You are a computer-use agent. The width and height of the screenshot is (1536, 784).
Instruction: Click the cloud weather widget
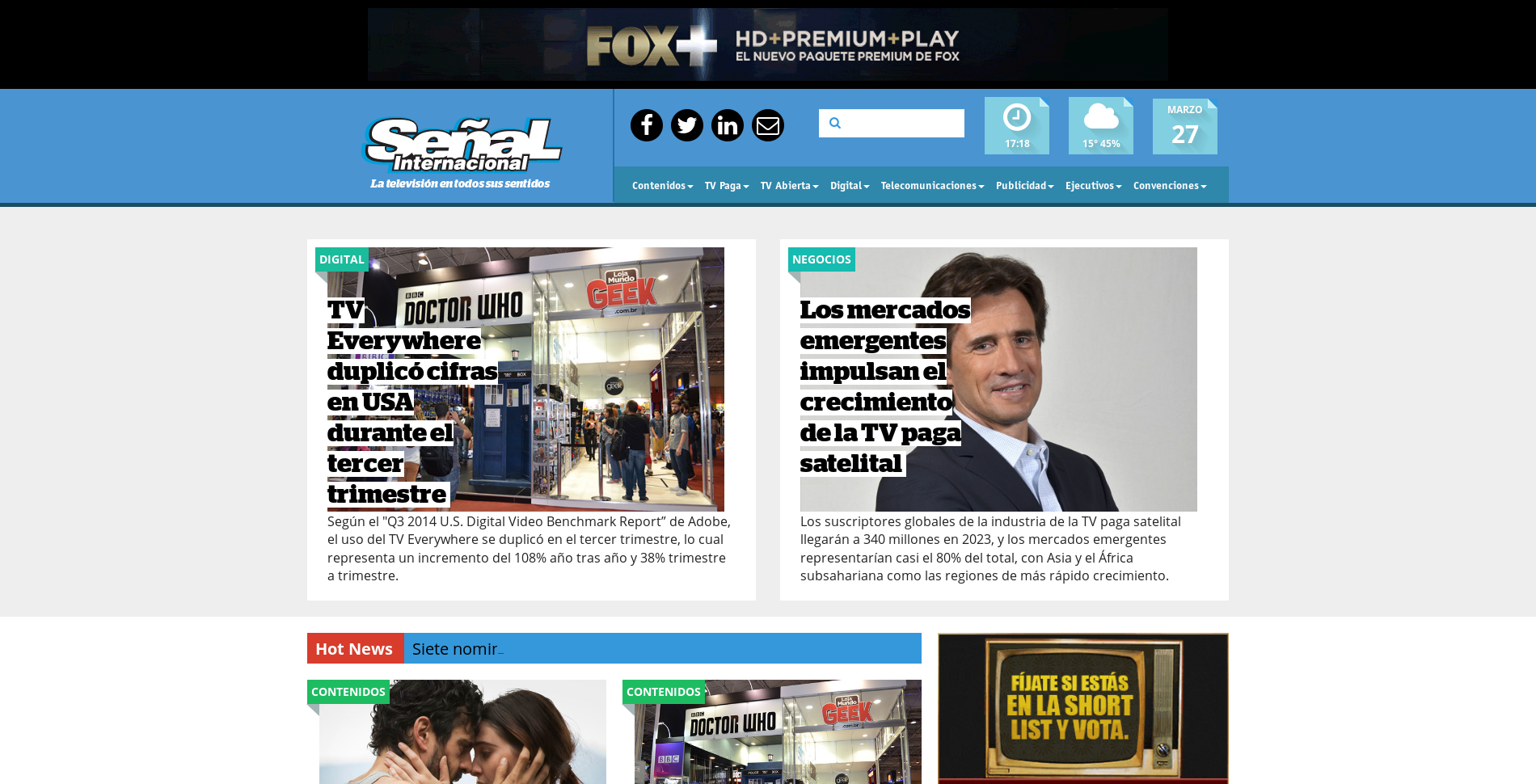(x=1100, y=126)
